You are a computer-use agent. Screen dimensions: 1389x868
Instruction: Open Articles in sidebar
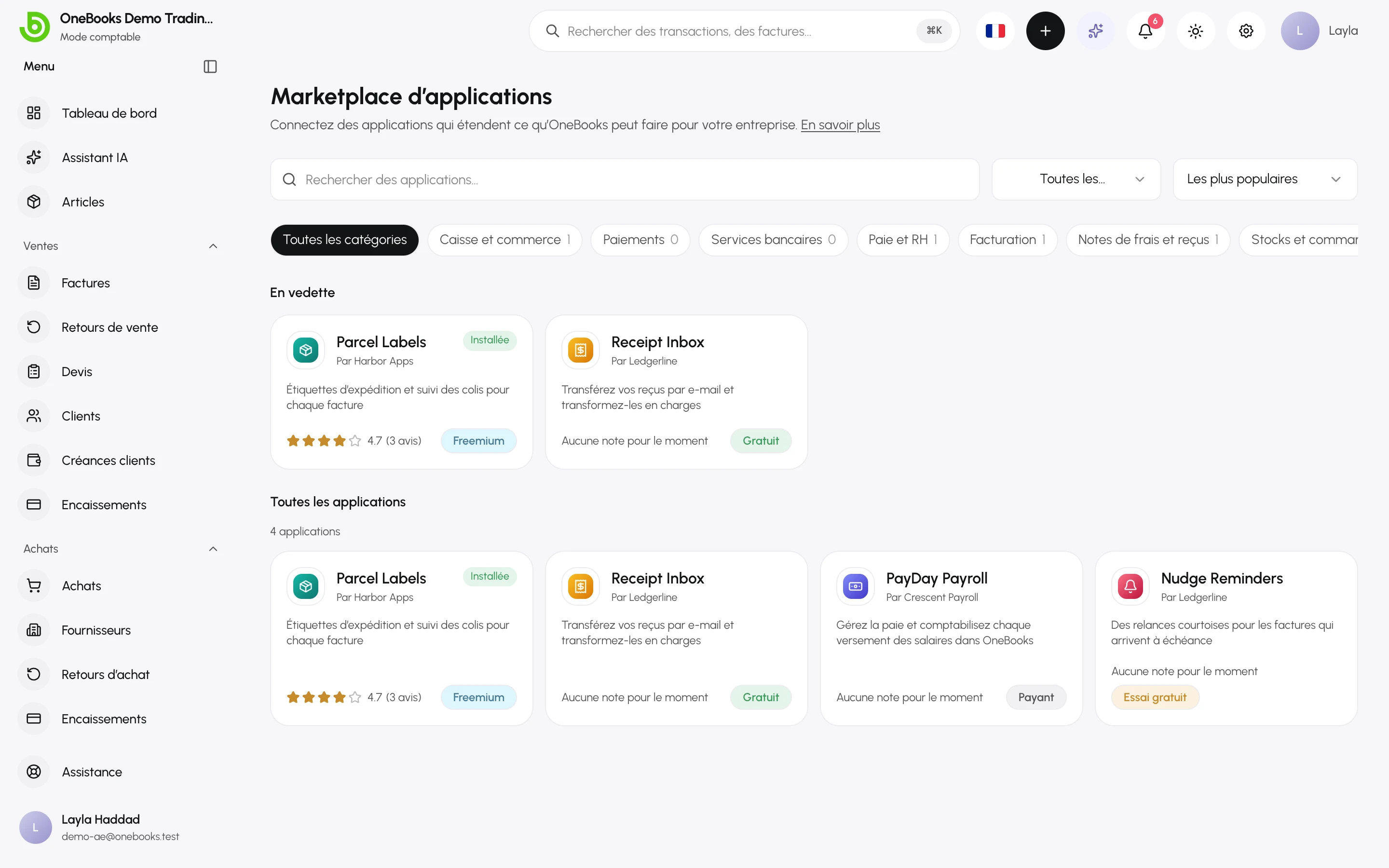[x=118, y=202]
